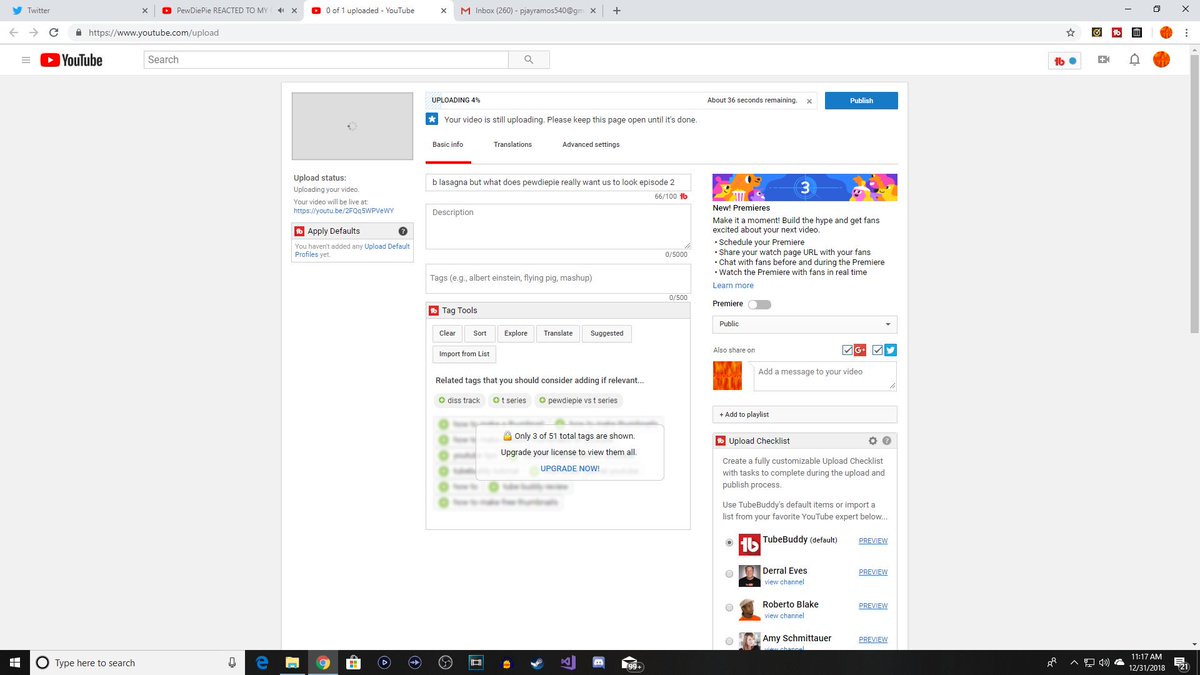Open Upload Checklist settings gear
The image size is (1200, 675).
click(x=873, y=441)
